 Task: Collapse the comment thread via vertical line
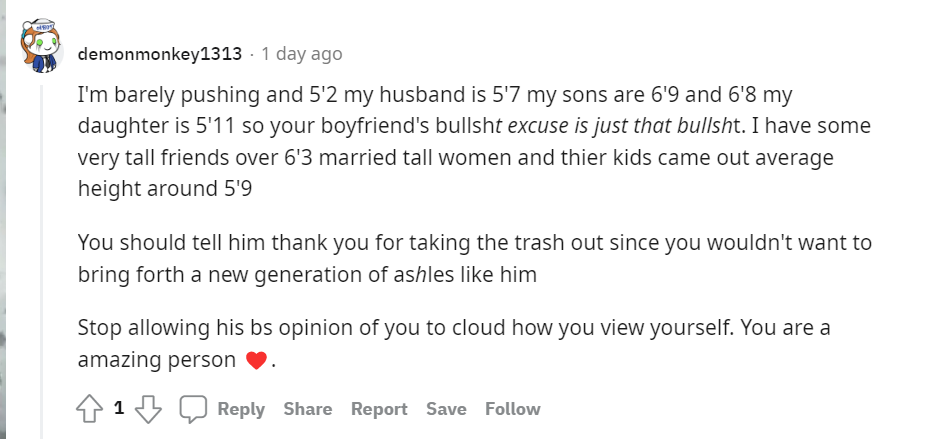click(x=42, y=261)
